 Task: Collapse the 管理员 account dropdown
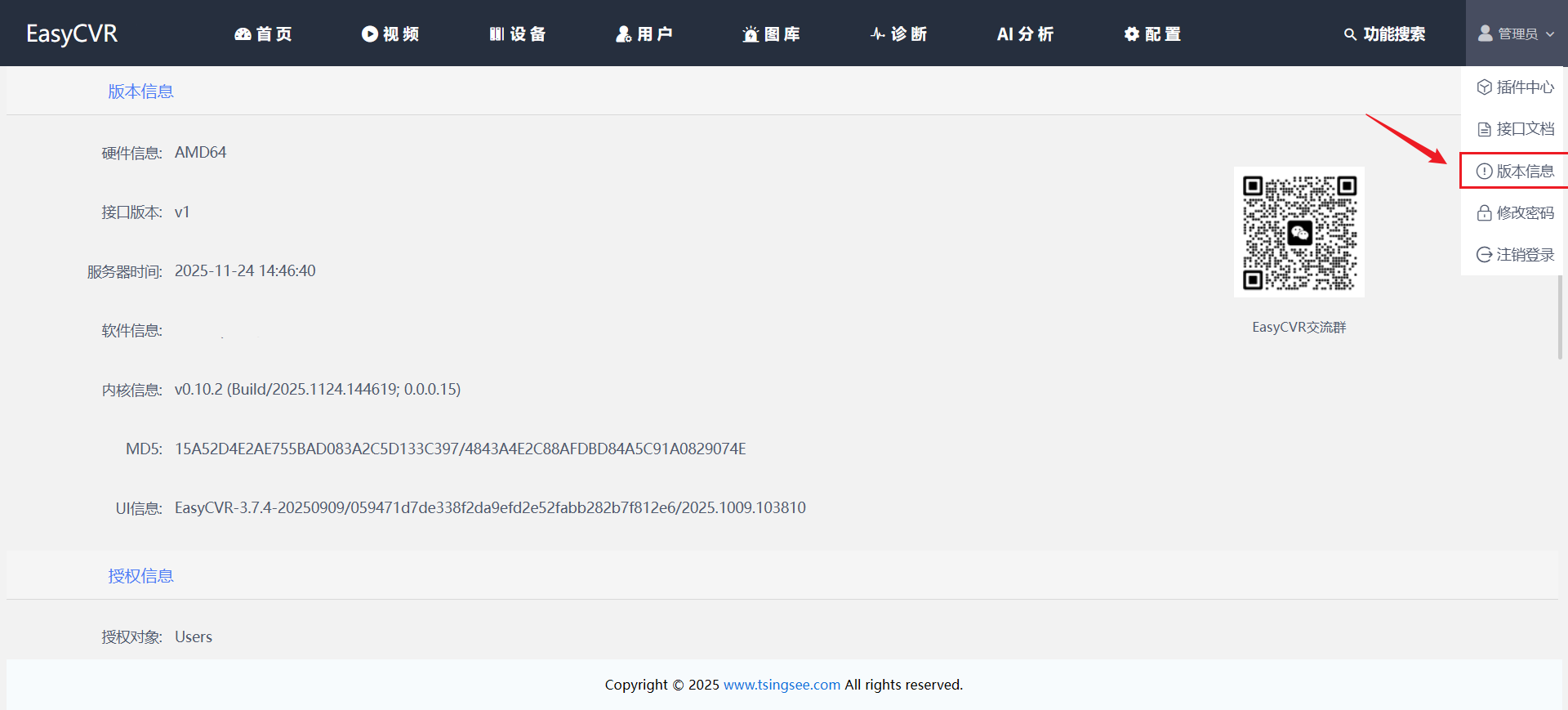click(1516, 33)
